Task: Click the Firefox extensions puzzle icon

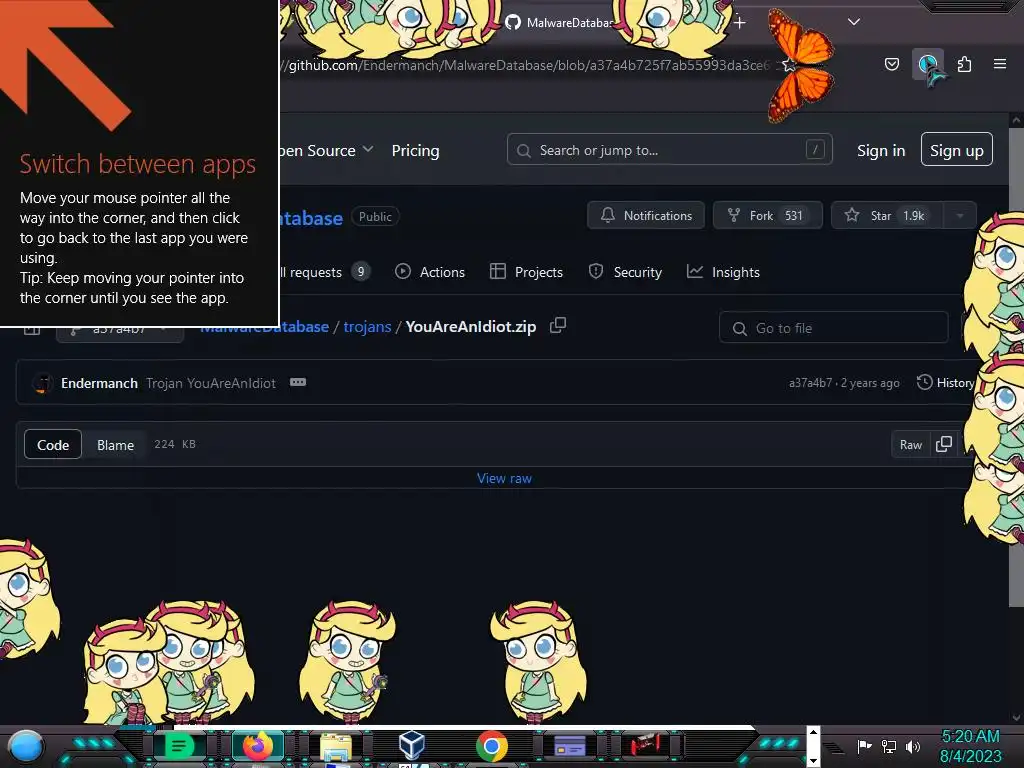Action: pyautogui.click(x=964, y=64)
